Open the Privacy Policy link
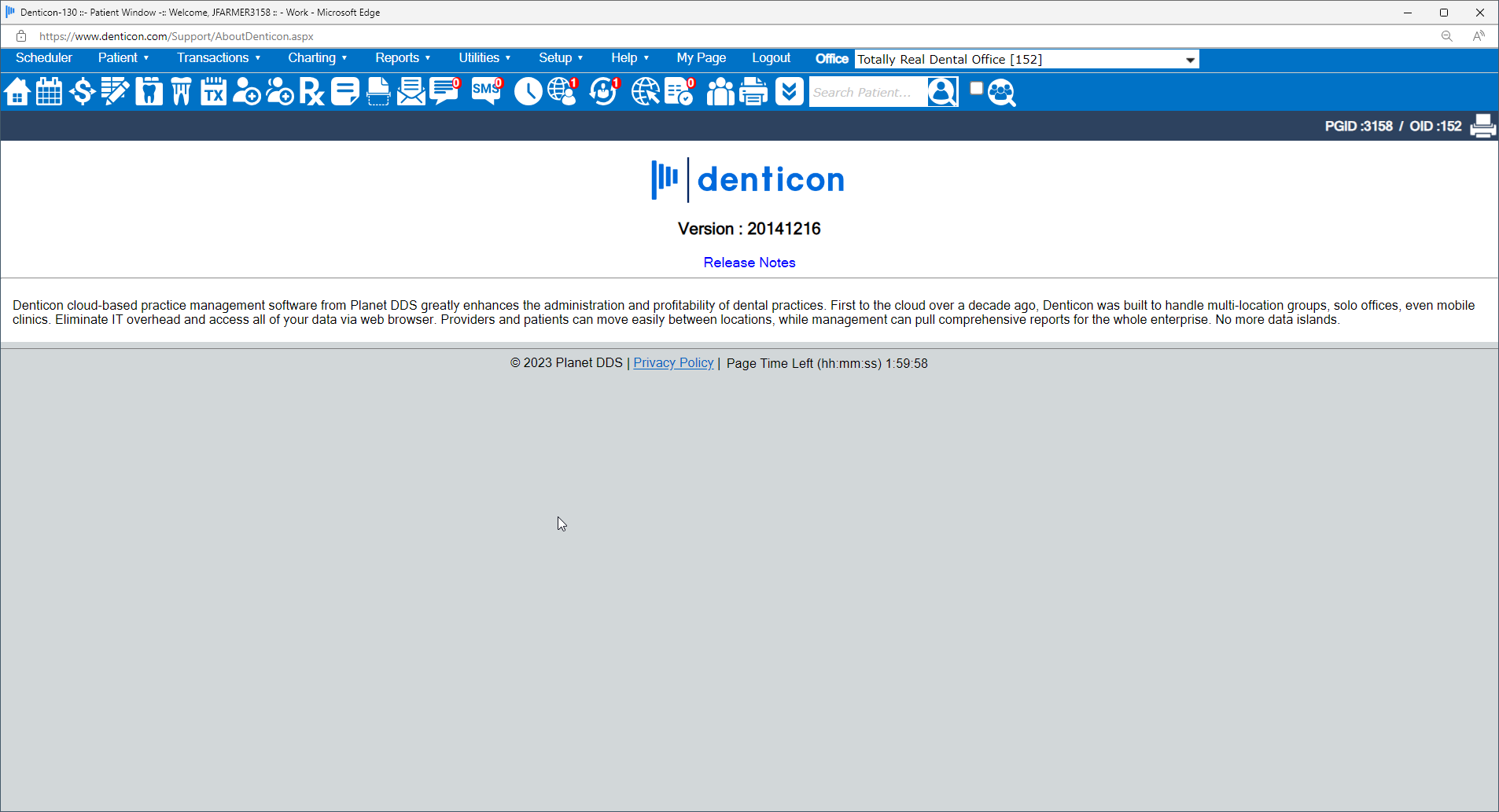This screenshot has height=812, width=1499. (x=673, y=363)
